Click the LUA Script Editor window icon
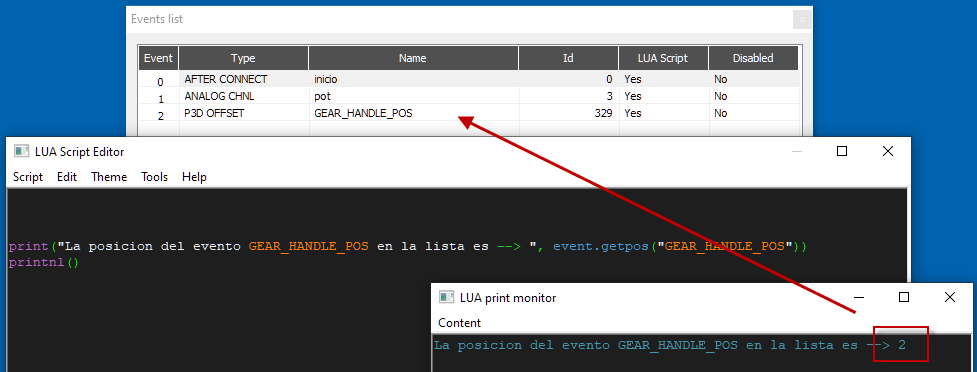Screen dimensions: 977x372 click(x=22, y=151)
